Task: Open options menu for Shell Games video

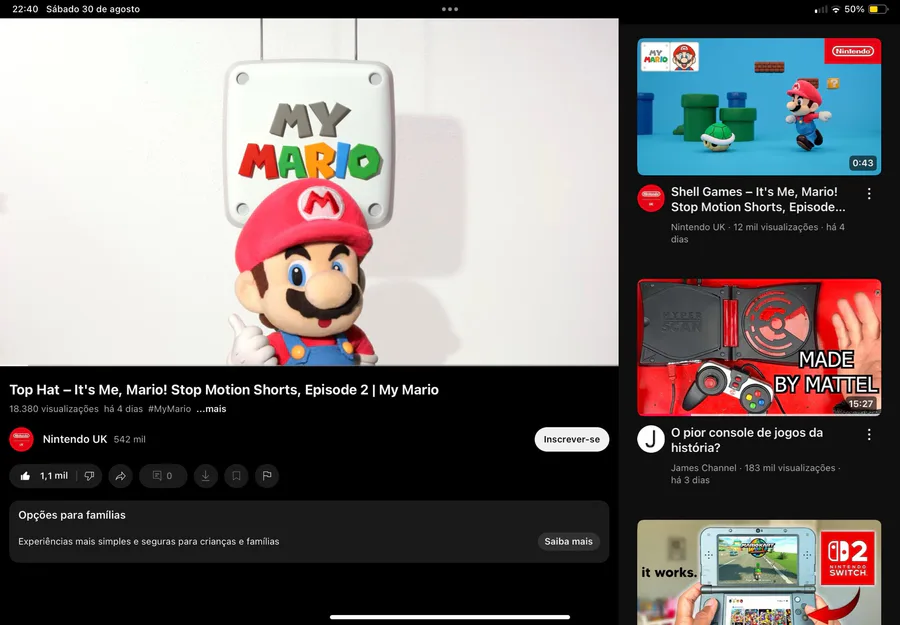Action: [x=869, y=193]
